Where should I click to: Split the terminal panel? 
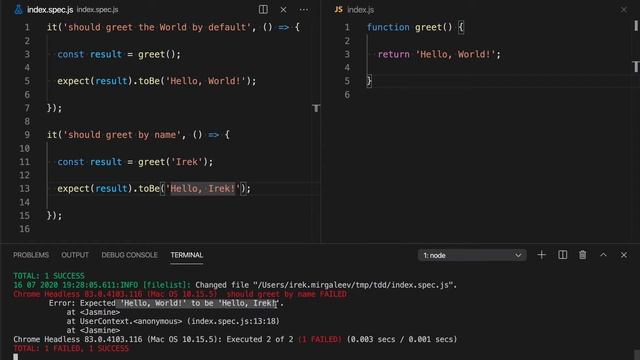[562, 255]
